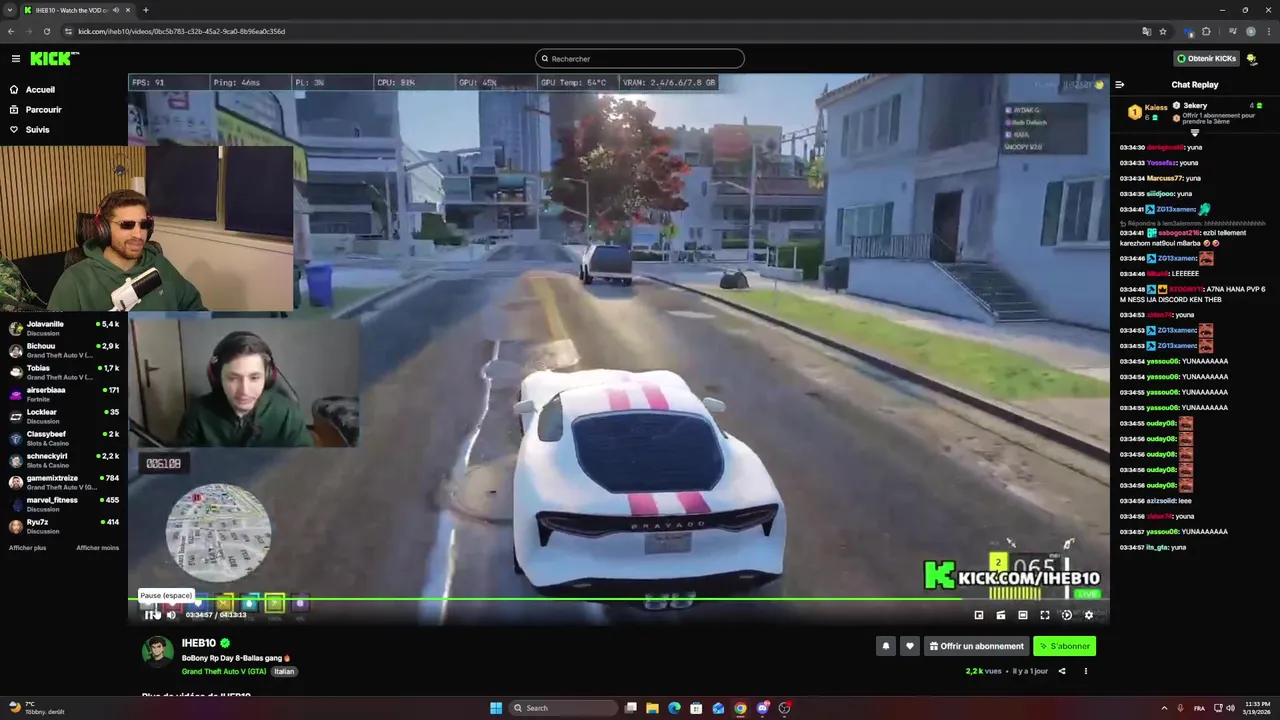
Task: Open the Classybeef channel
Action: click(64, 438)
